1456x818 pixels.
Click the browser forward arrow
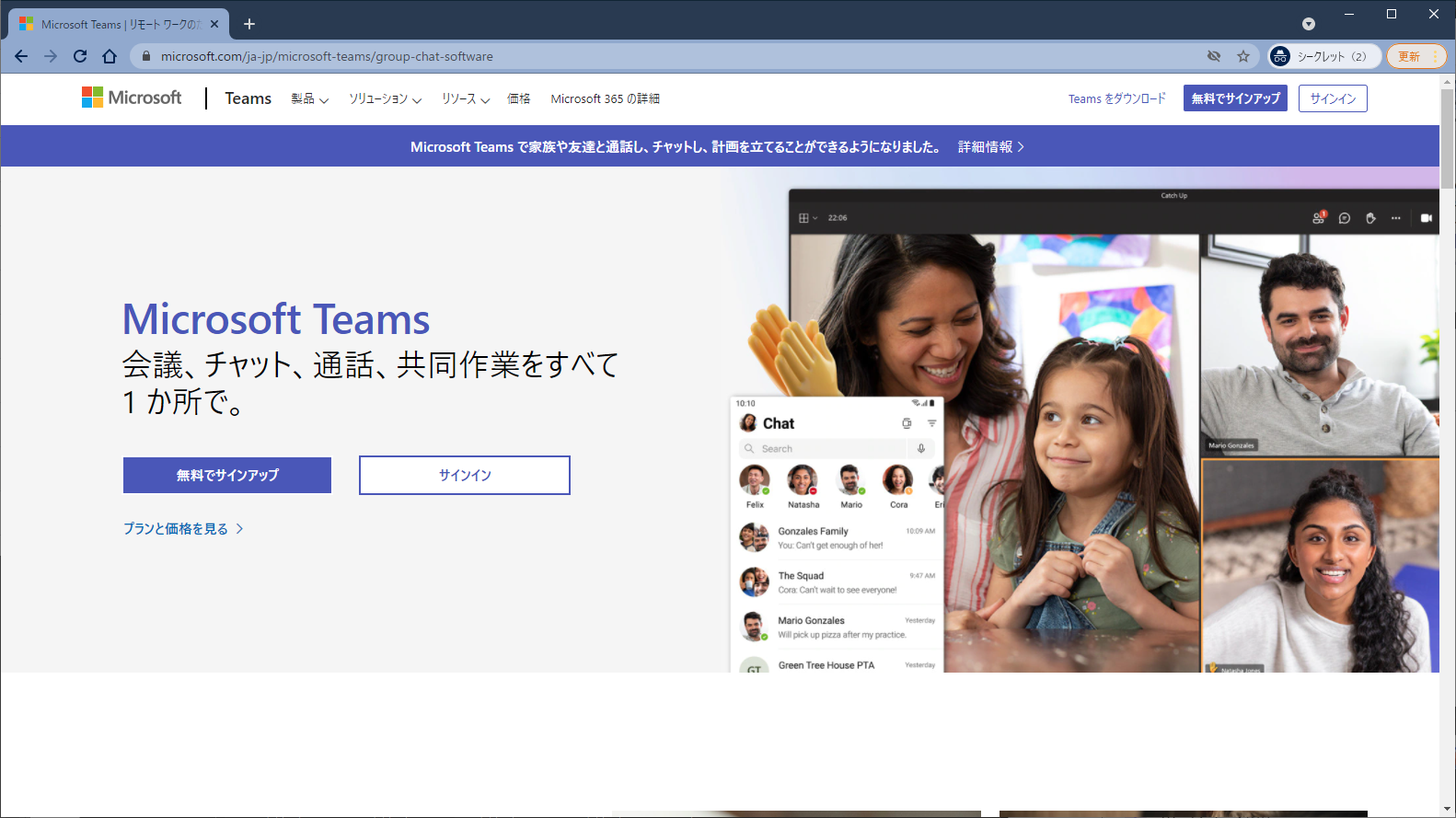tap(51, 56)
